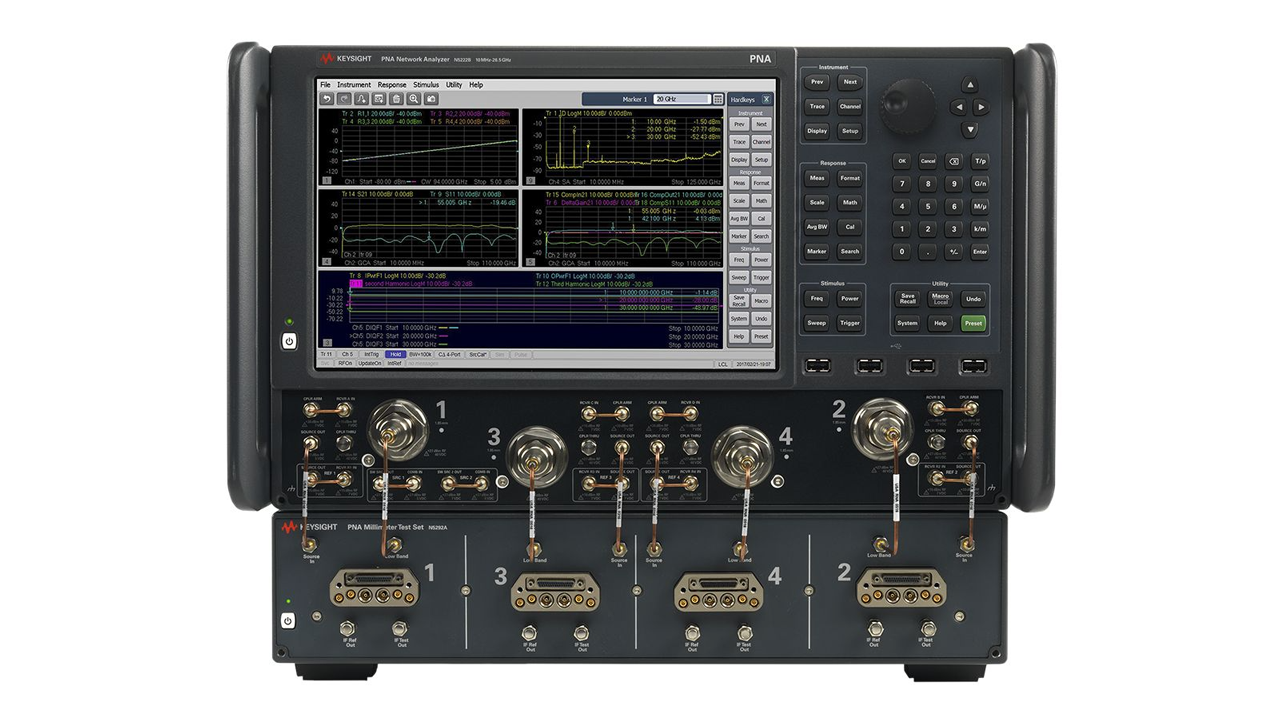The height and width of the screenshot is (720, 1280).
Task: Click the front-panel number 7 key
Action: 903,184
